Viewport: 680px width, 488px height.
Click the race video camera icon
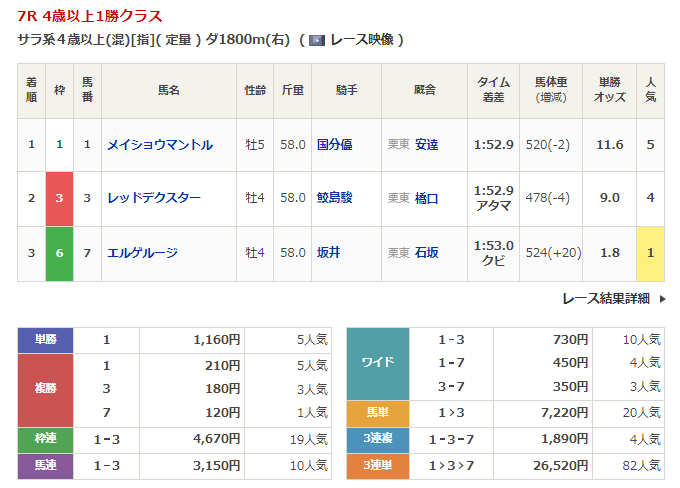tap(317, 40)
